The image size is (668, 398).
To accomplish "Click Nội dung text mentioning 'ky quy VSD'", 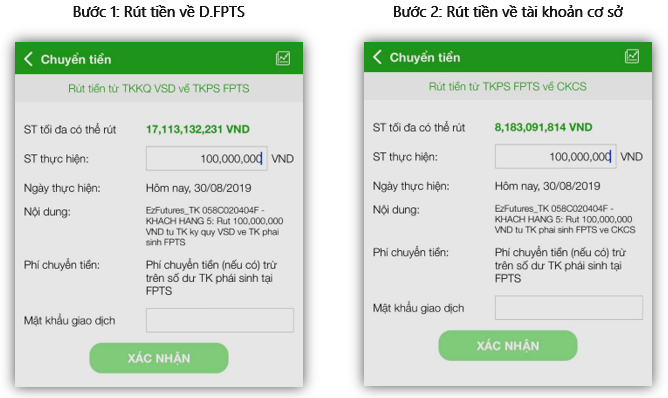I will [214, 226].
